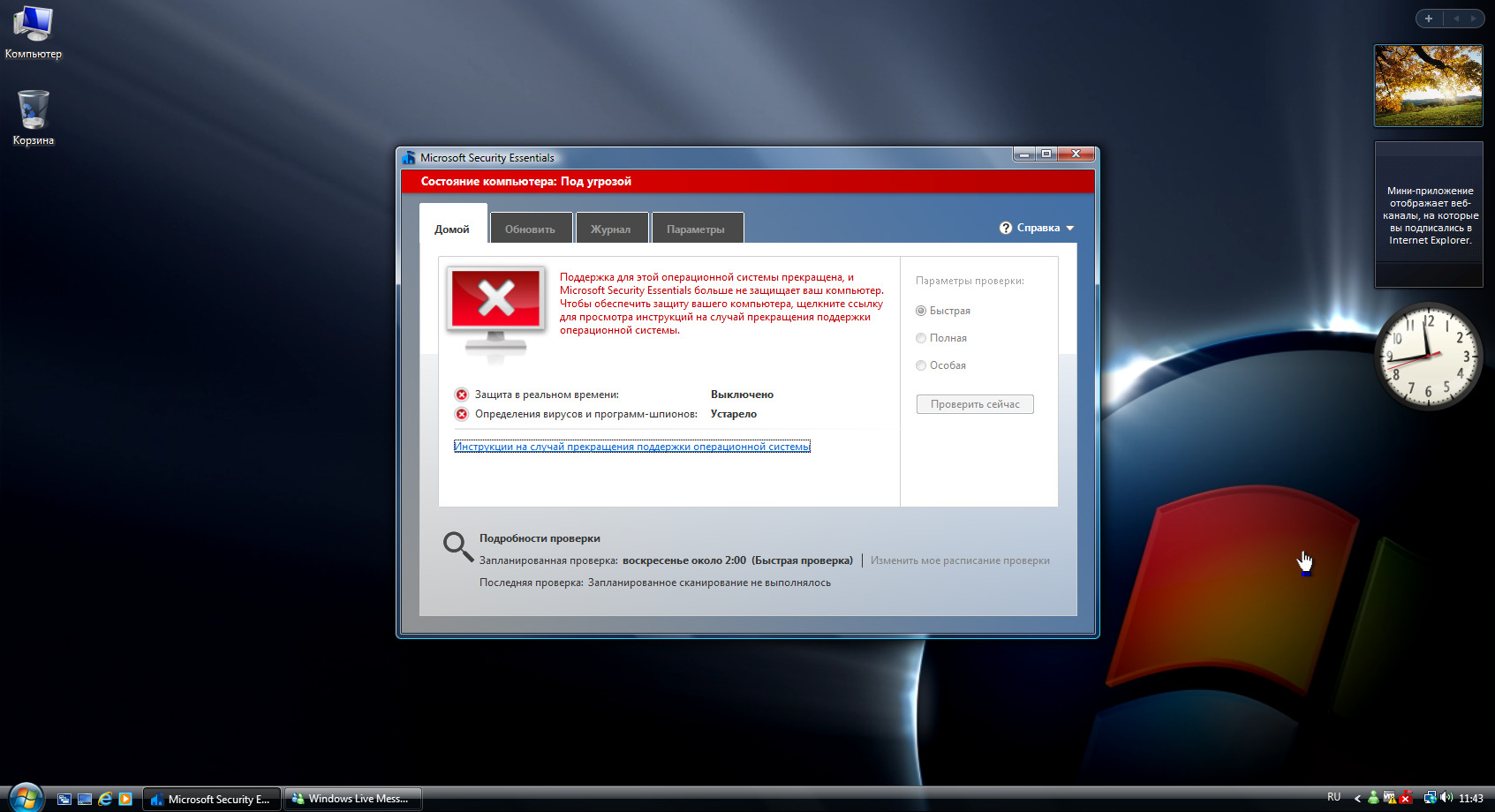1495x812 pixels.
Task: Click the green Messenger tray icon
Action: point(1373,798)
